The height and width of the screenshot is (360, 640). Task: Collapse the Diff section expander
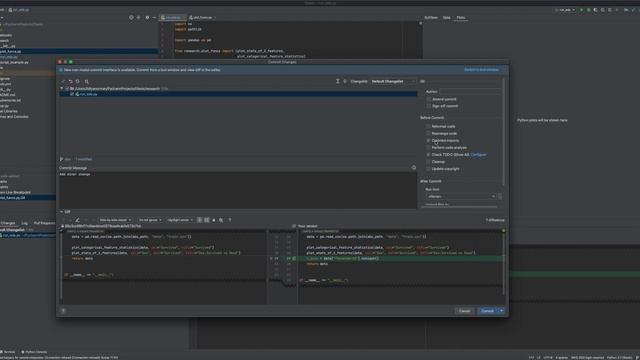click(62, 212)
